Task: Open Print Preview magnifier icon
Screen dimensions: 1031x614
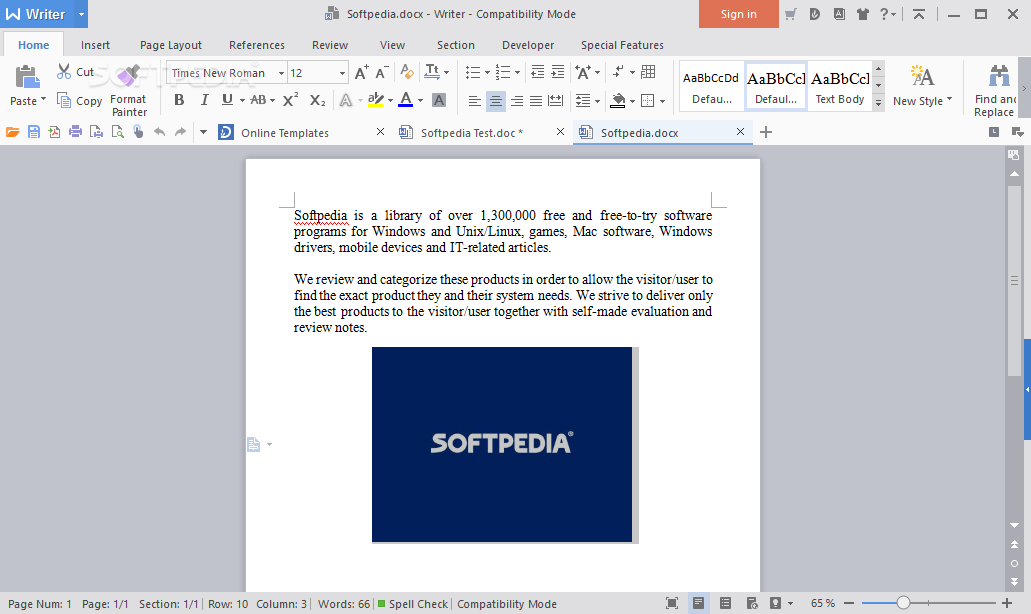Action: 117,132
